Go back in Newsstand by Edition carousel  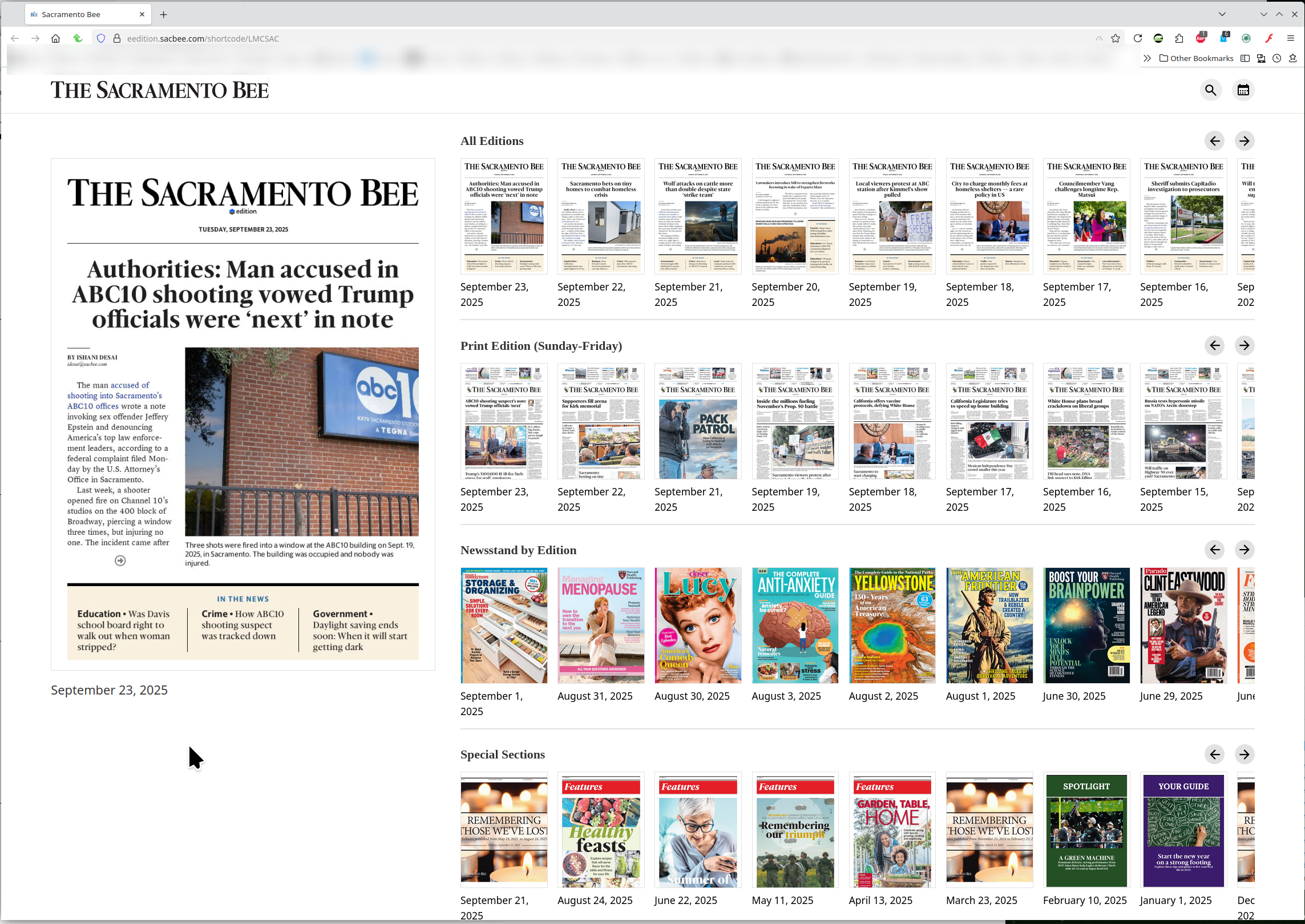pyautogui.click(x=1214, y=550)
